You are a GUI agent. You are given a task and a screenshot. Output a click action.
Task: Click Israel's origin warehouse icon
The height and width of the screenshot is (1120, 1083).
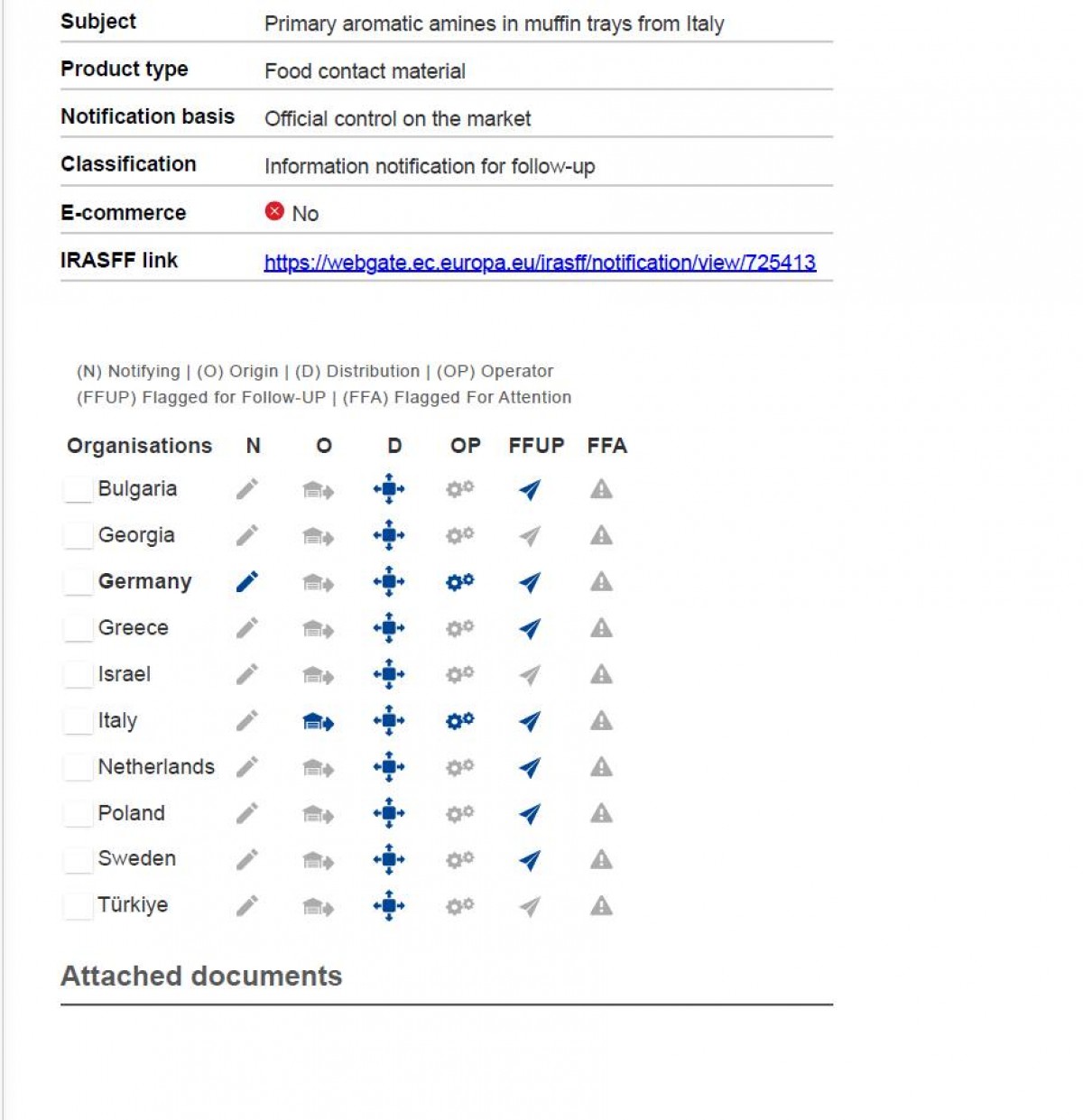(318, 675)
